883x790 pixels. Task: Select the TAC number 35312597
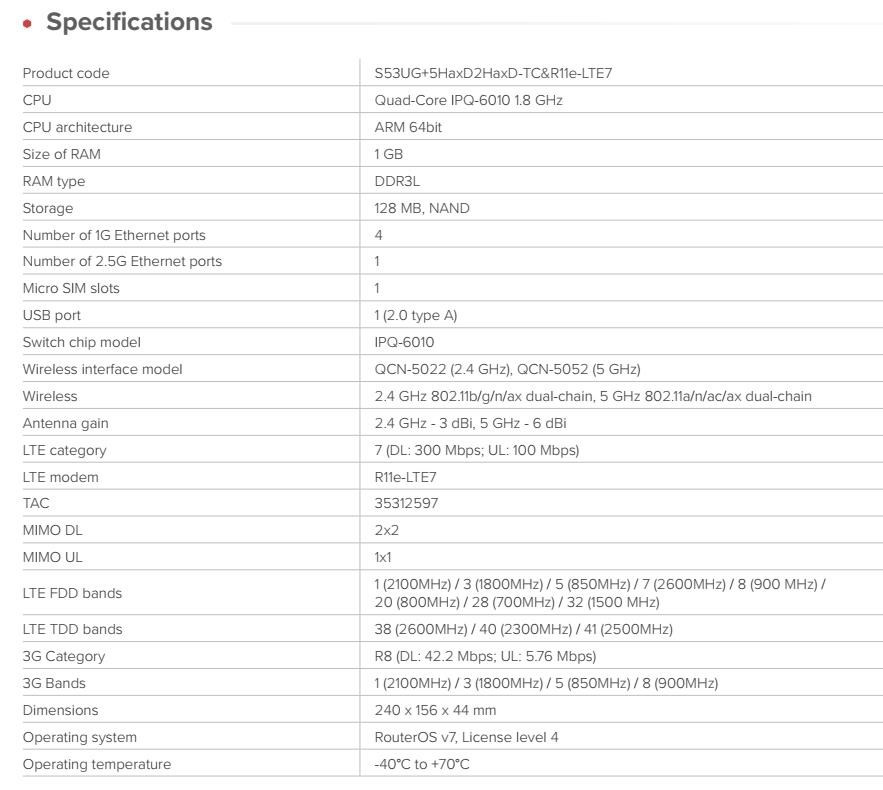pyautogui.click(x=406, y=504)
